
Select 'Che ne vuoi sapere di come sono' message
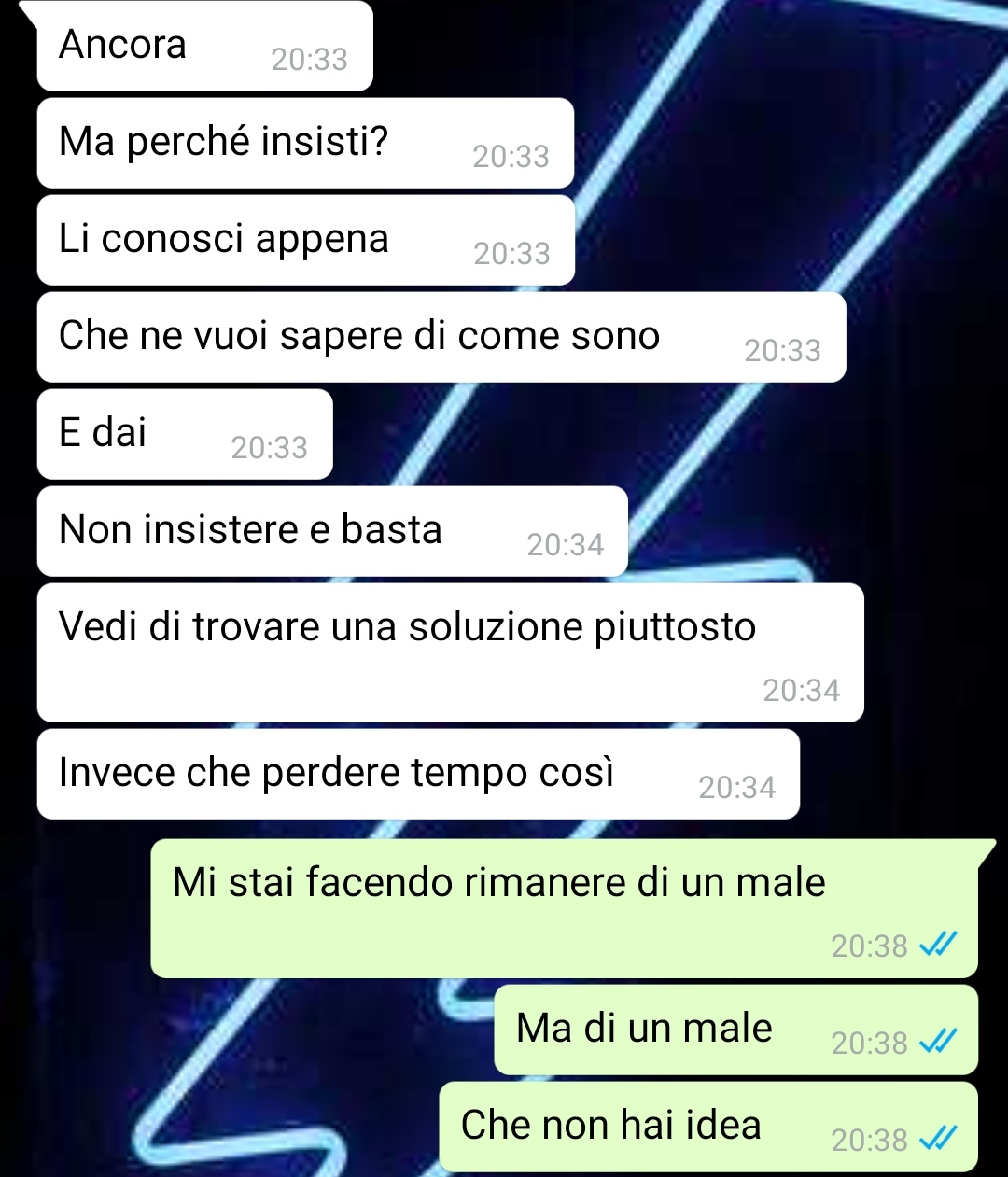[441, 337]
